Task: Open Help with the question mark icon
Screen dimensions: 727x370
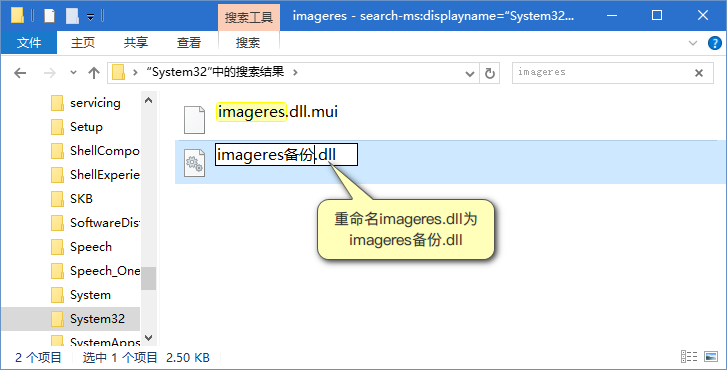Action: tap(714, 43)
